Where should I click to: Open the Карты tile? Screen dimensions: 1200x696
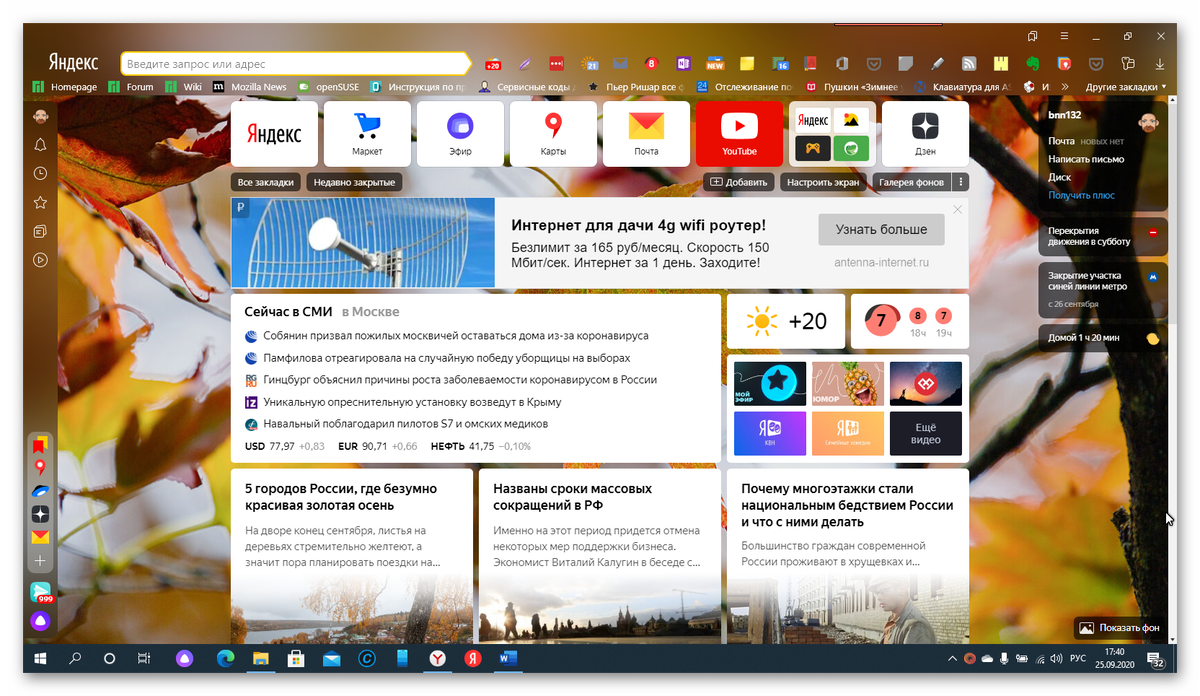coord(553,133)
